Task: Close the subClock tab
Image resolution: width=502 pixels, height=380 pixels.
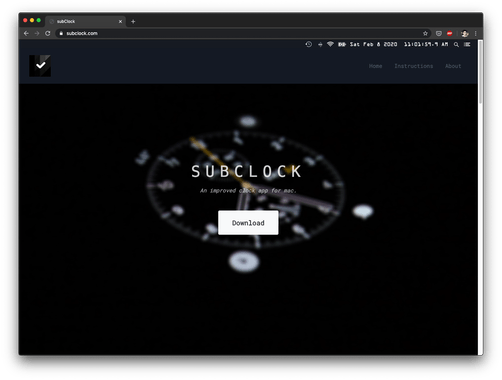Action: click(x=120, y=21)
